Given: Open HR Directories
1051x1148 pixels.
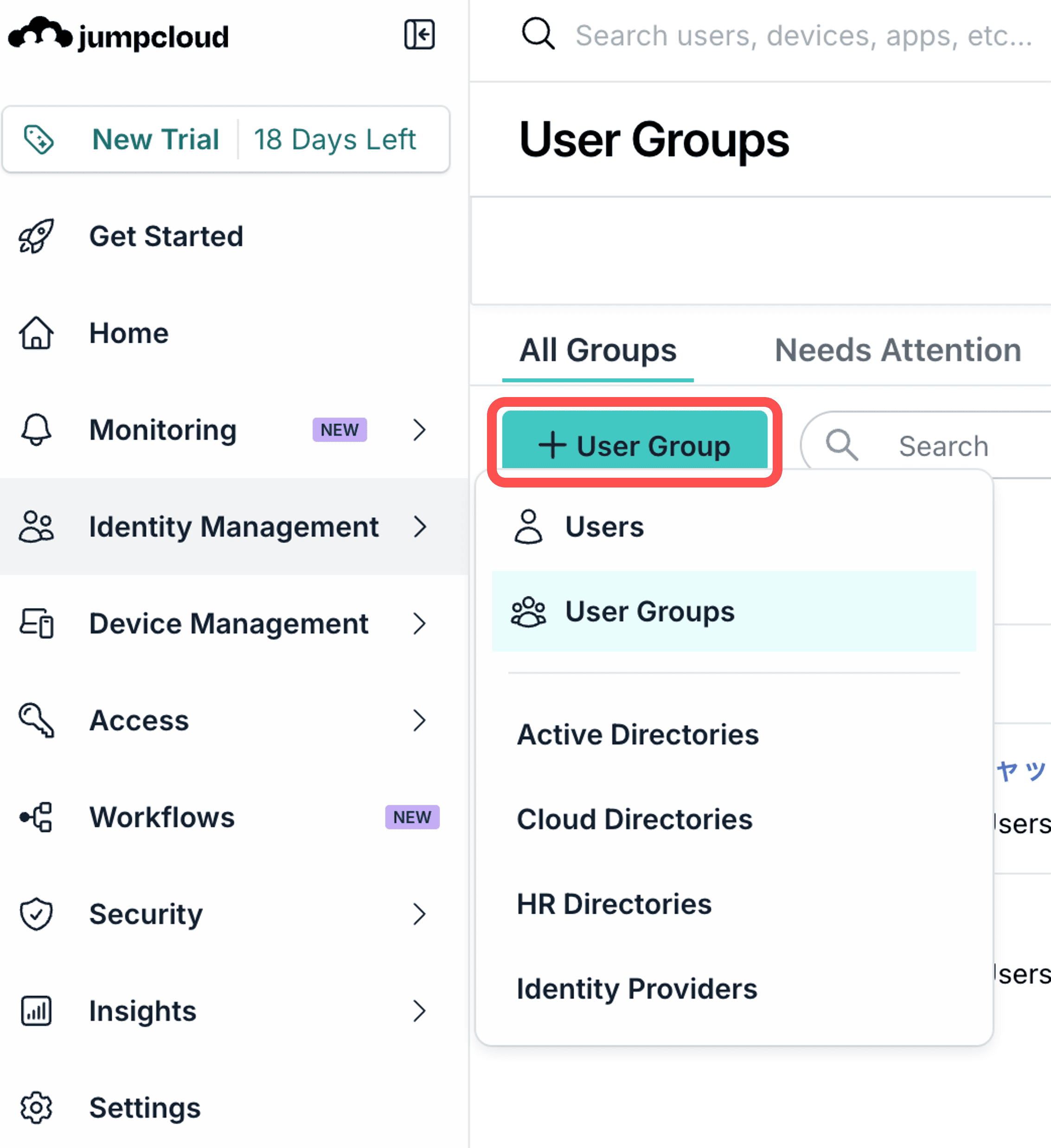Looking at the screenshot, I should [x=614, y=904].
